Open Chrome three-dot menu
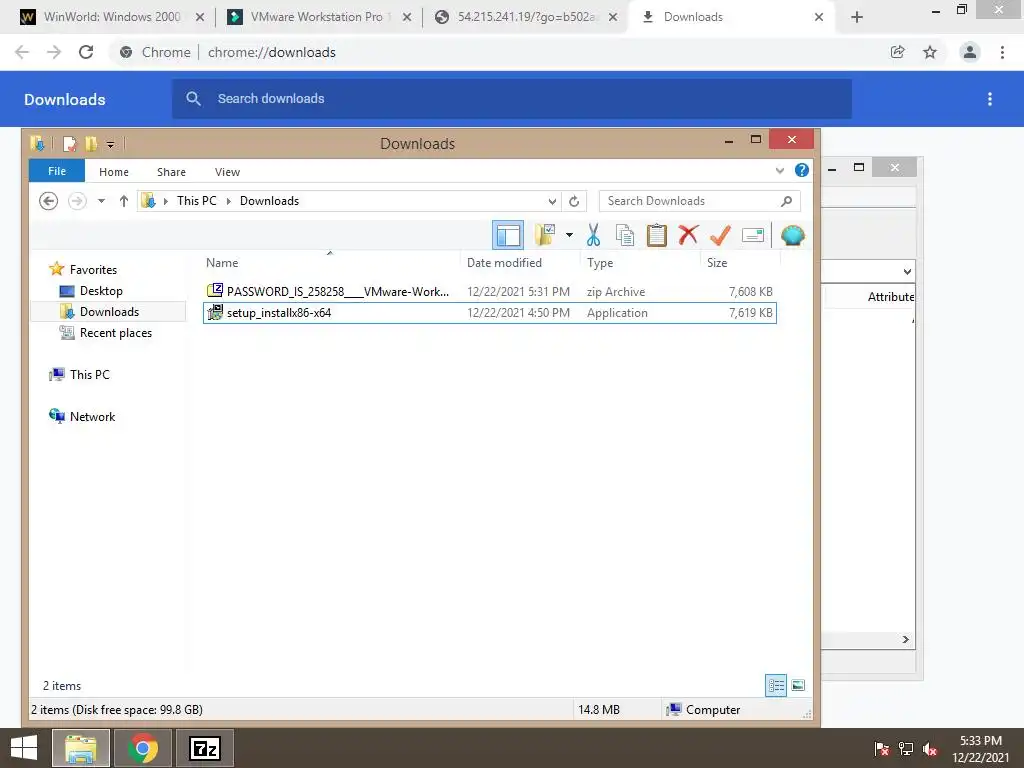Viewport: 1024px width, 768px height. [1002, 52]
